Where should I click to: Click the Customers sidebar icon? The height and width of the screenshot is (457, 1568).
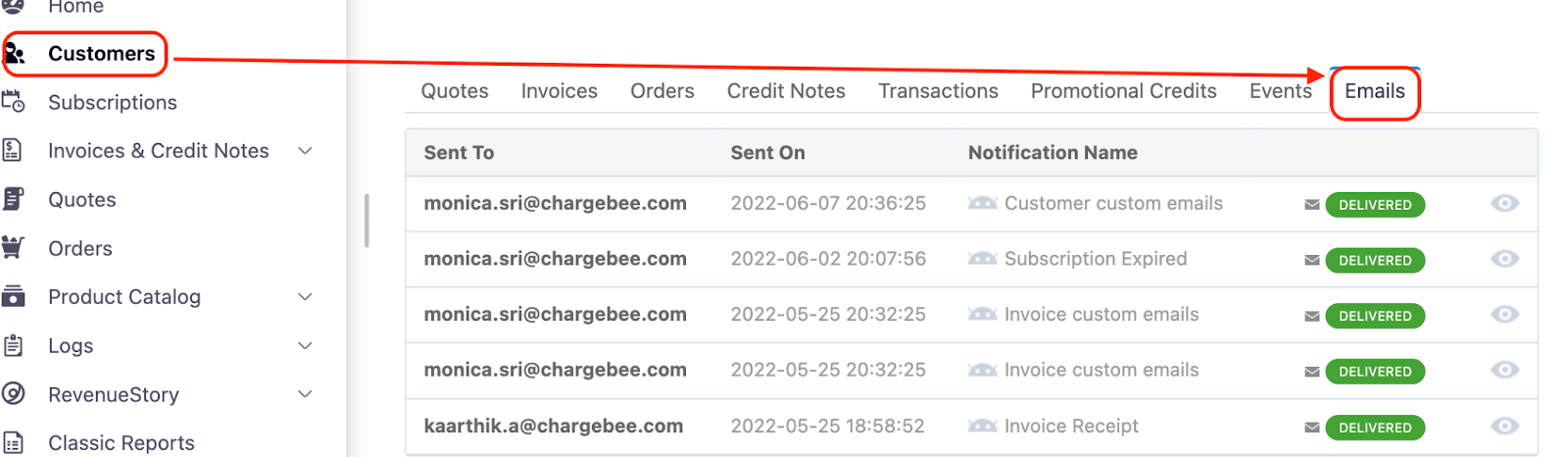click(x=14, y=53)
